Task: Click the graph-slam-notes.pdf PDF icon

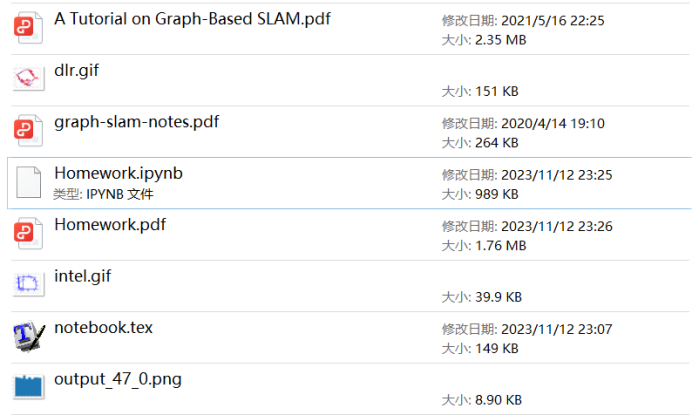Action: click(x=27, y=131)
